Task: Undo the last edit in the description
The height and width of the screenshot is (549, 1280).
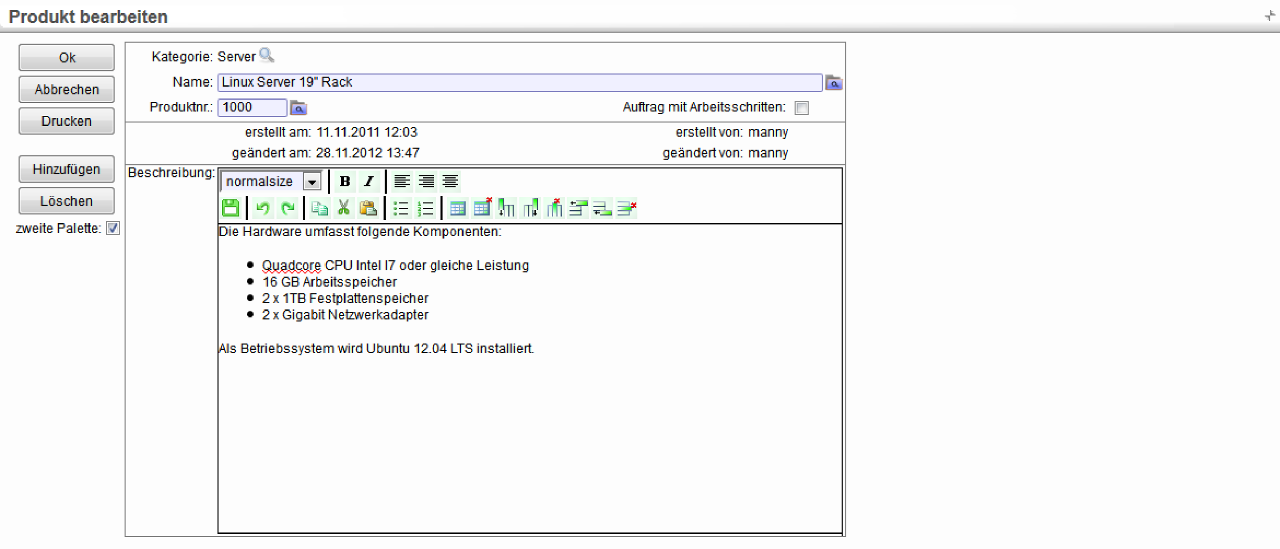Action: pos(263,208)
